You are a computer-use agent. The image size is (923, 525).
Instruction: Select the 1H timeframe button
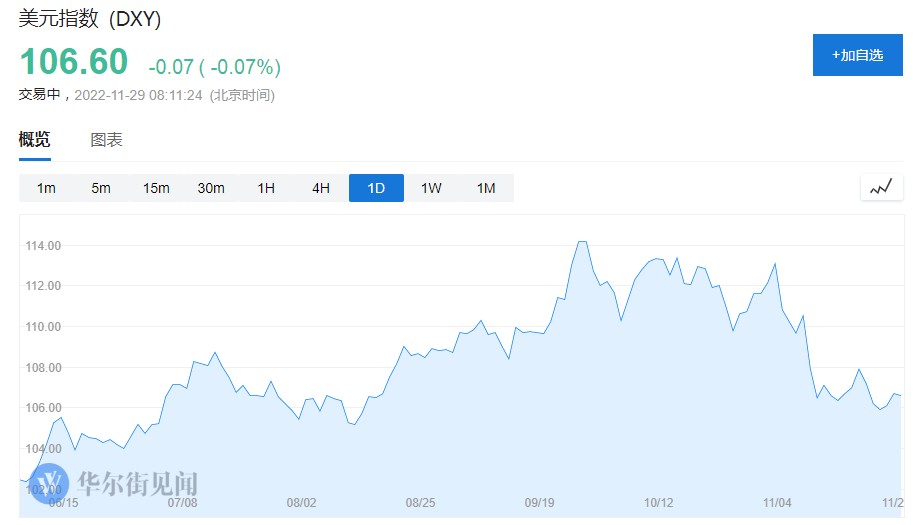pyautogui.click(x=266, y=188)
